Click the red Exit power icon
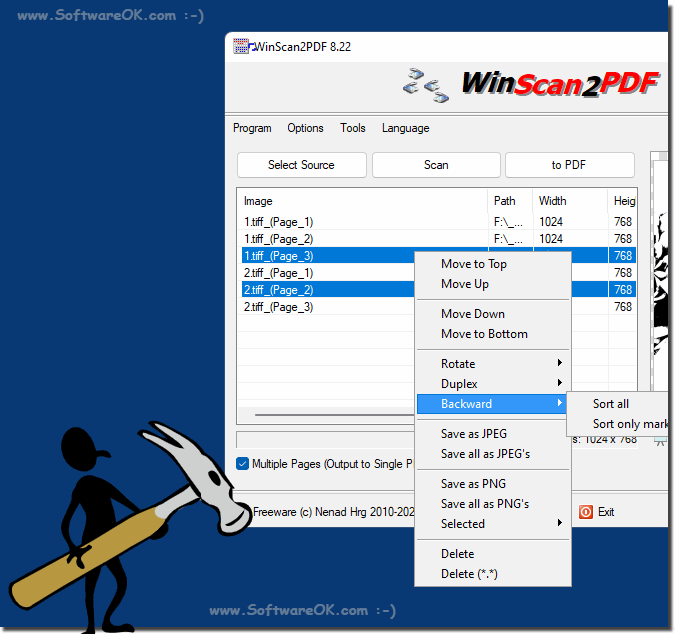The image size is (675, 634). 585,512
